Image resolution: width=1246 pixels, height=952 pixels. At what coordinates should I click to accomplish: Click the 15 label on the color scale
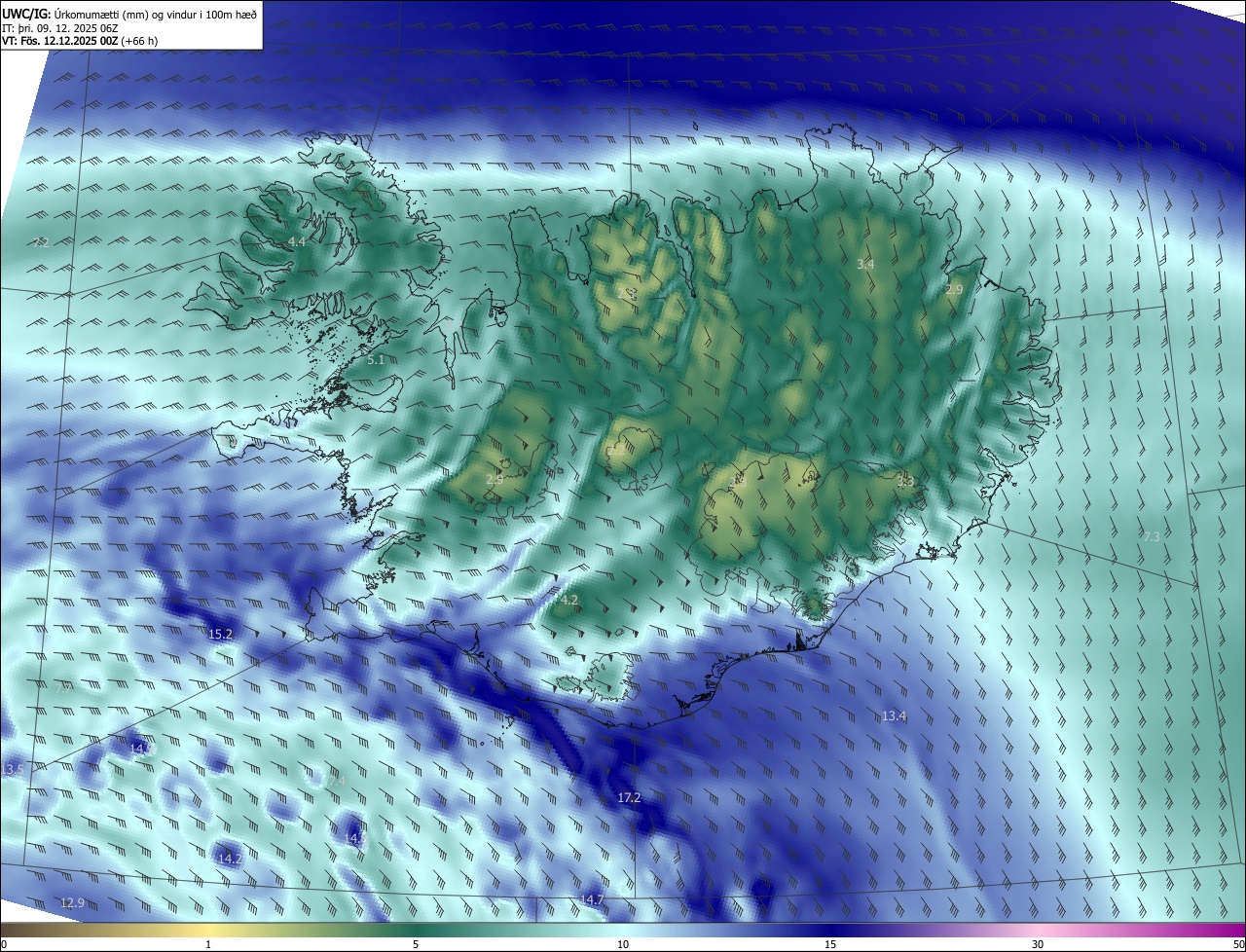click(830, 944)
